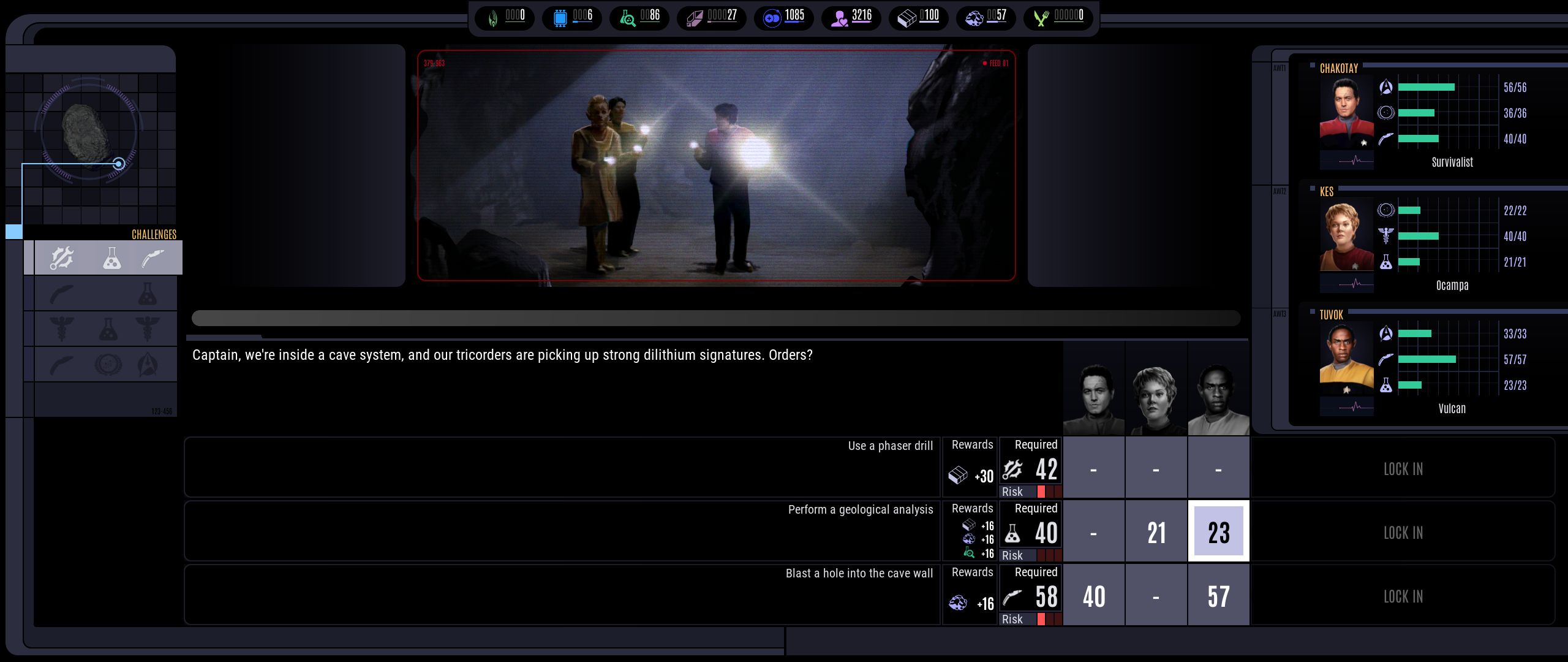Click the blue processor chip resource icon
Image resolution: width=1568 pixels, height=662 pixels.
click(560, 18)
